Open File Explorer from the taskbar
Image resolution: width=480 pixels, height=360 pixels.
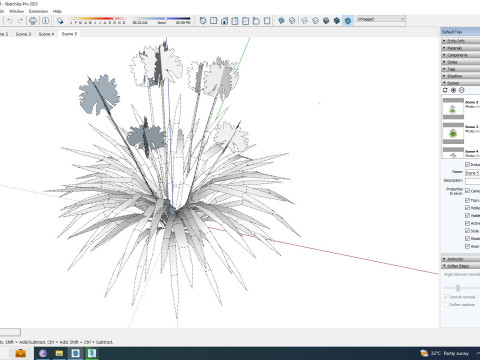(59, 353)
